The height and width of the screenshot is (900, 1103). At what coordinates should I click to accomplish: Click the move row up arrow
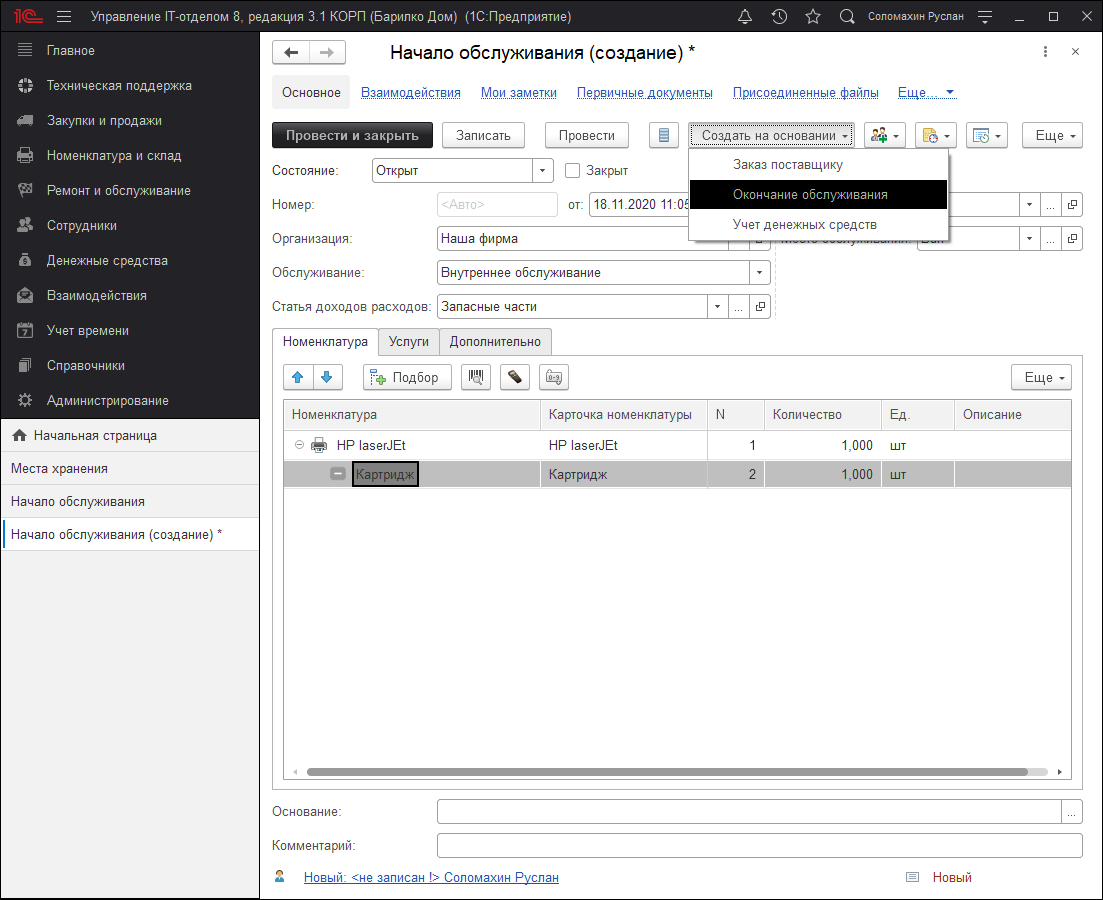pyautogui.click(x=298, y=377)
